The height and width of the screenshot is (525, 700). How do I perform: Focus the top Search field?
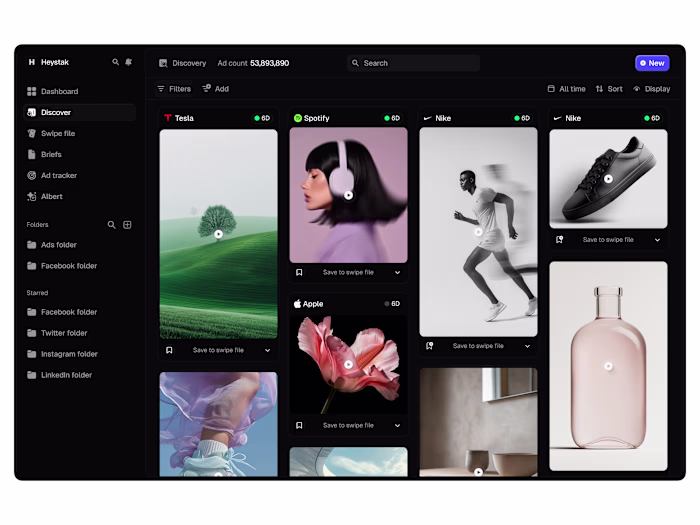point(413,63)
